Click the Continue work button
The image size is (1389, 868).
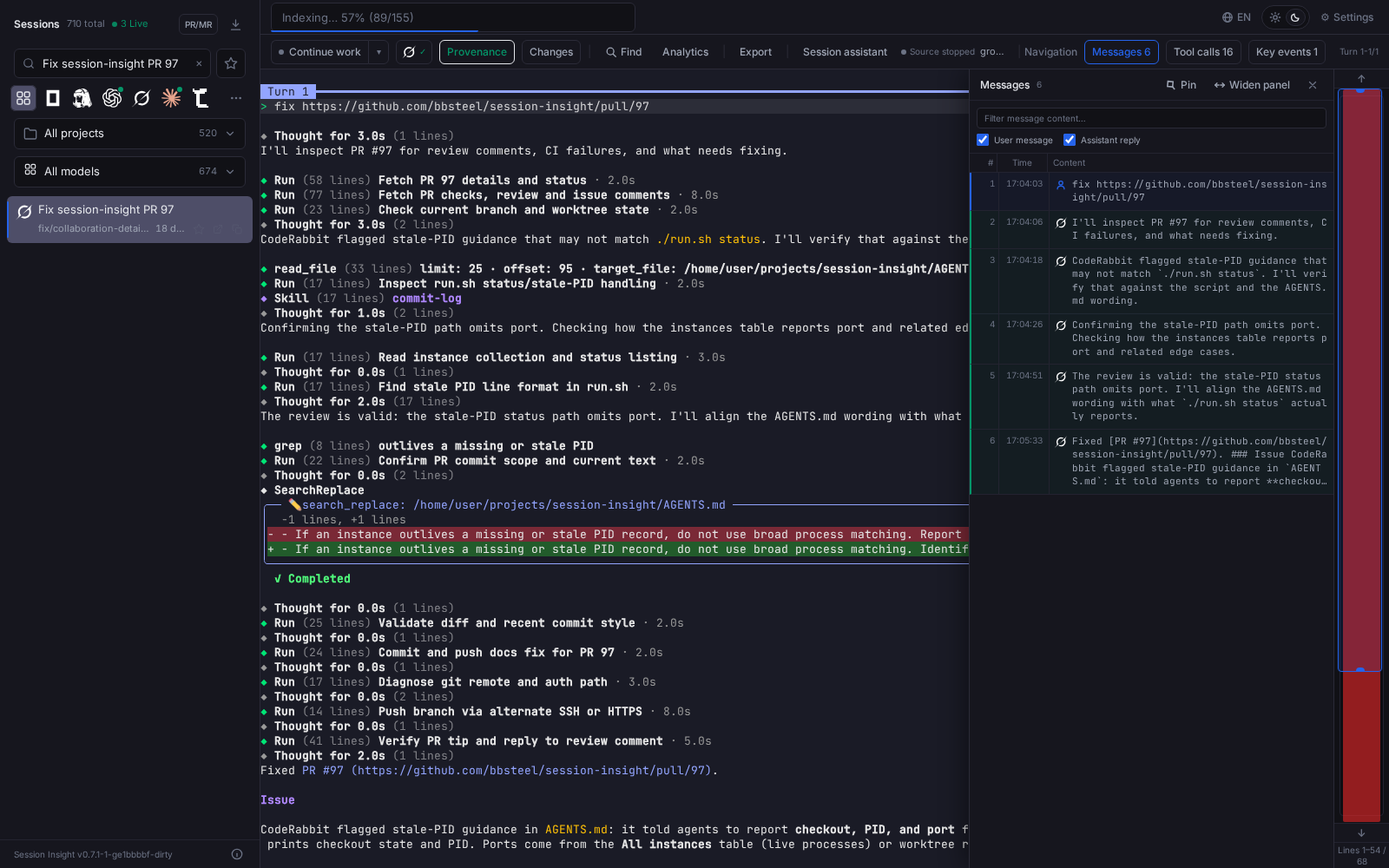pyautogui.click(x=319, y=52)
